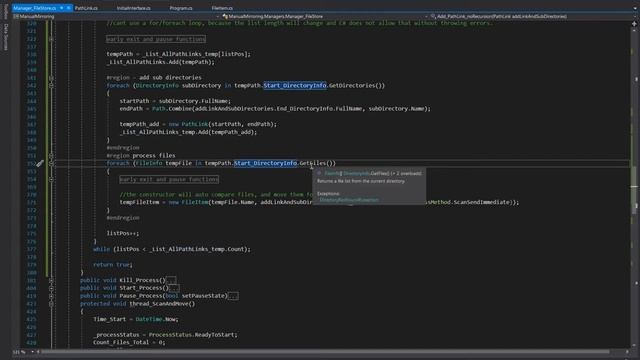Click ProcessStatus.ReadyToStart value

click(x=192, y=335)
